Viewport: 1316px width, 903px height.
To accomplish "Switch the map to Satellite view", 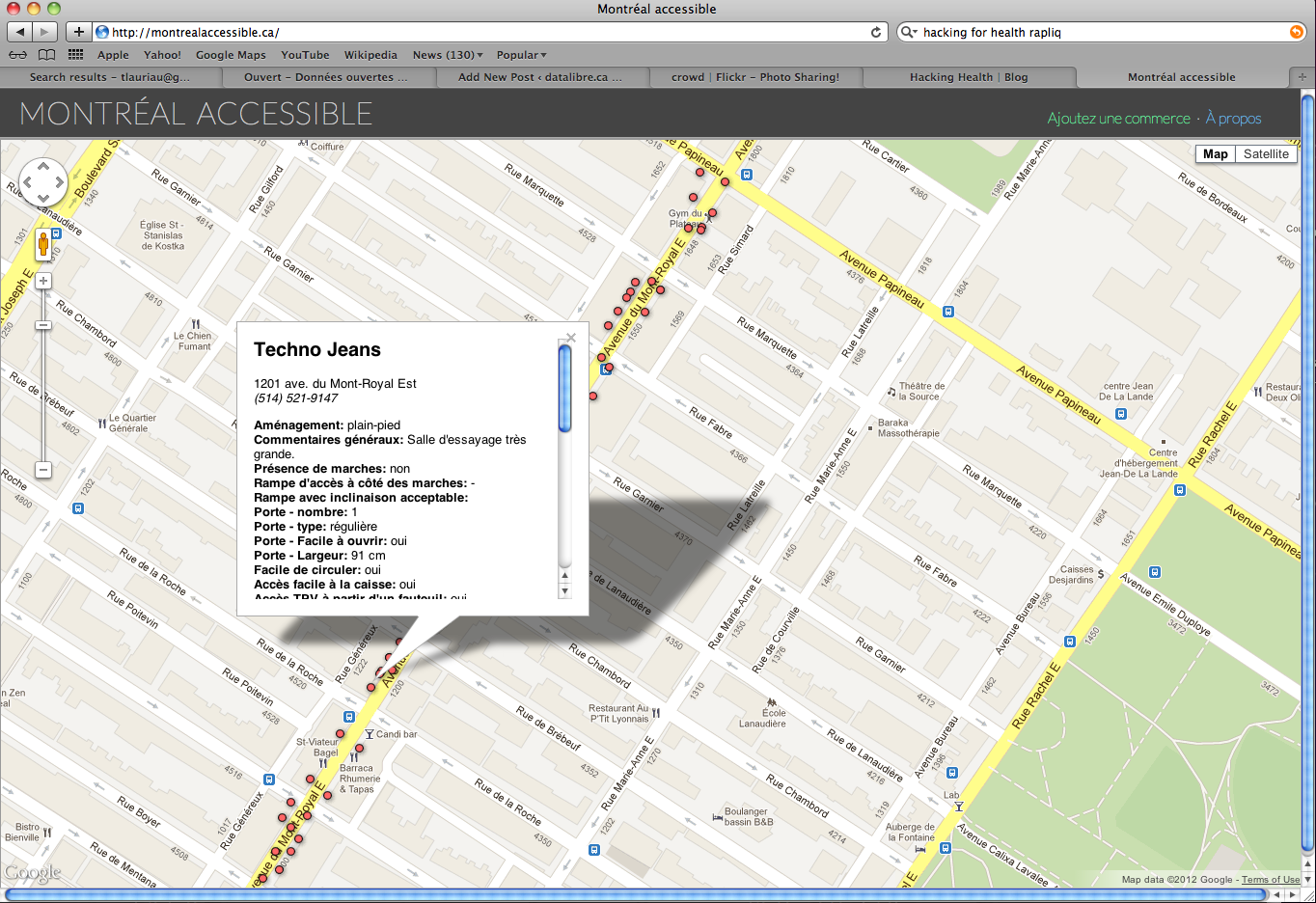I will click(x=1266, y=154).
